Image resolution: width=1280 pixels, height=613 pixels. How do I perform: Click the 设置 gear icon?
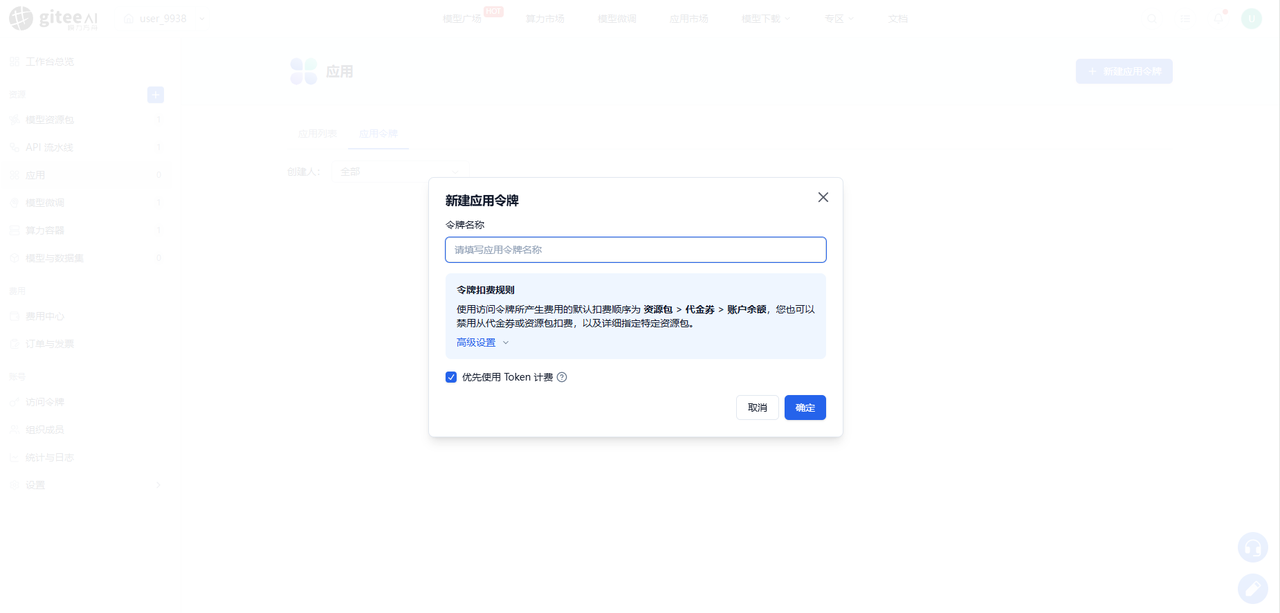(14, 485)
